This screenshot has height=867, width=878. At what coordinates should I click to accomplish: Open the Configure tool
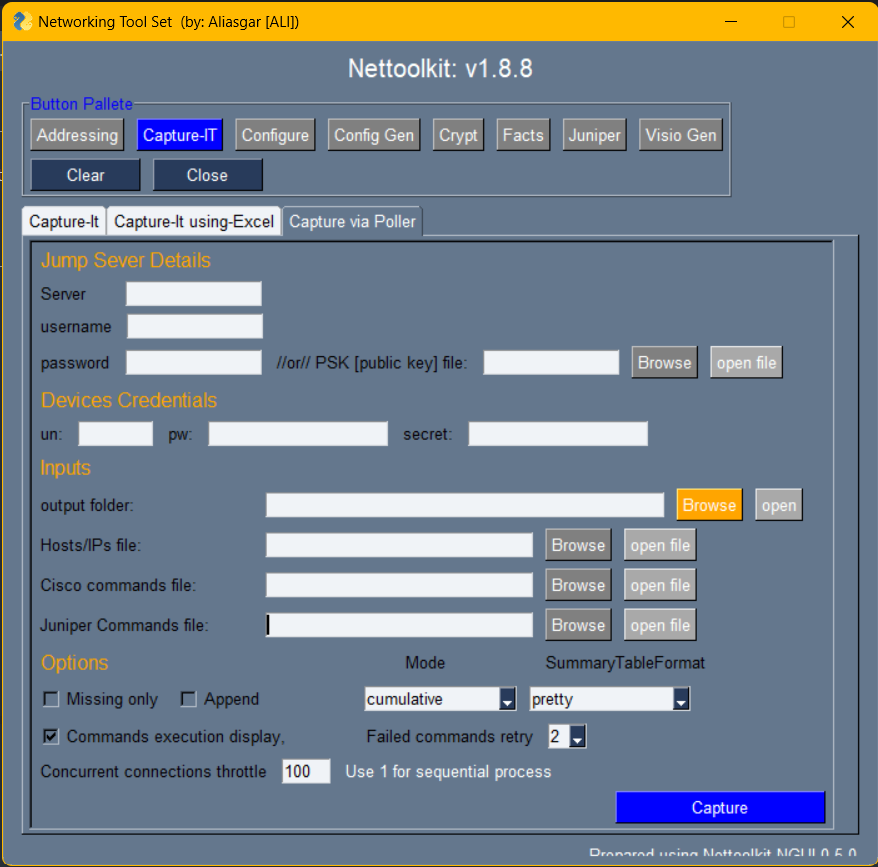[x=275, y=135]
